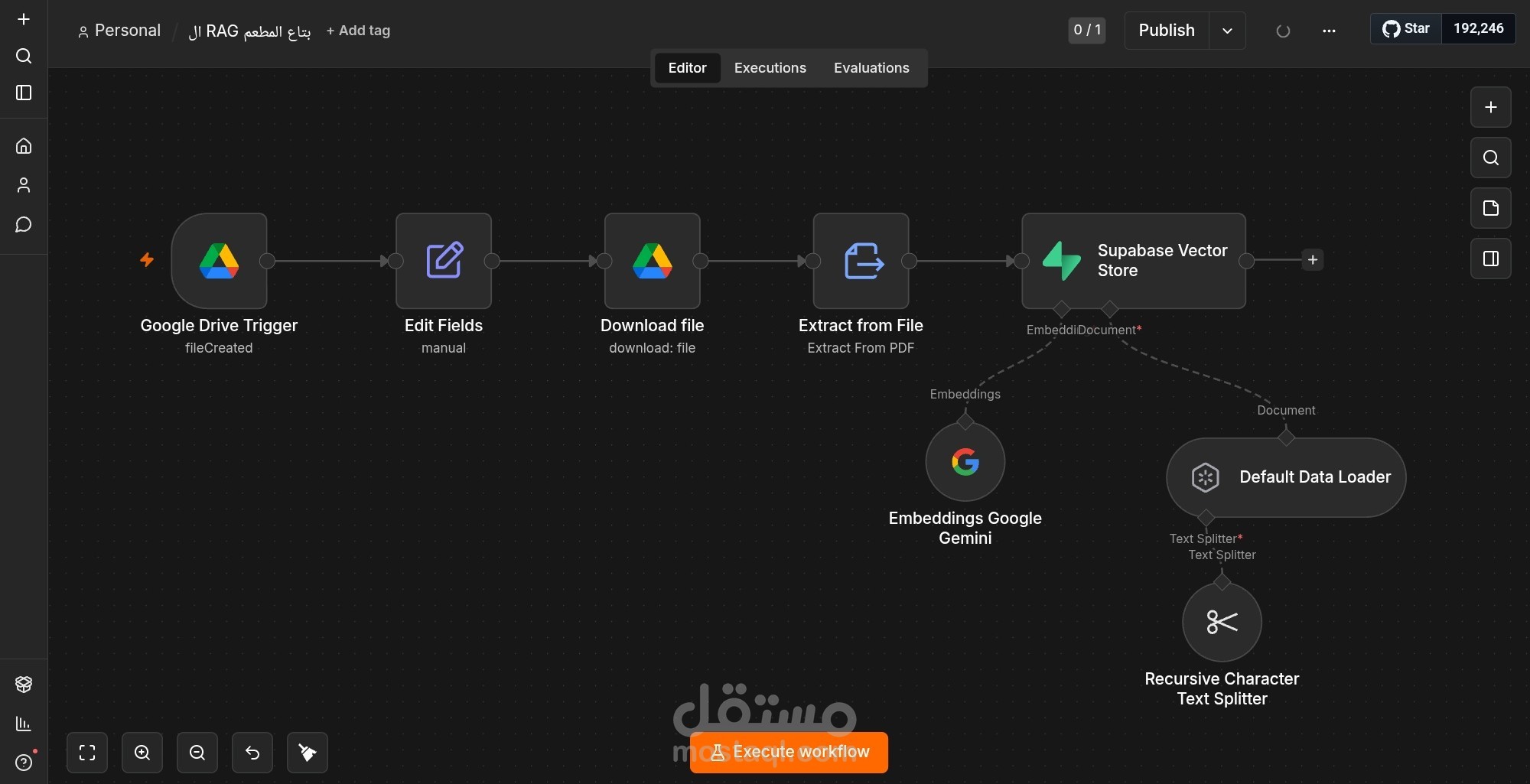Open the help question mark icon
Viewport: 1530px width, 784px height.
(x=24, y=763)
